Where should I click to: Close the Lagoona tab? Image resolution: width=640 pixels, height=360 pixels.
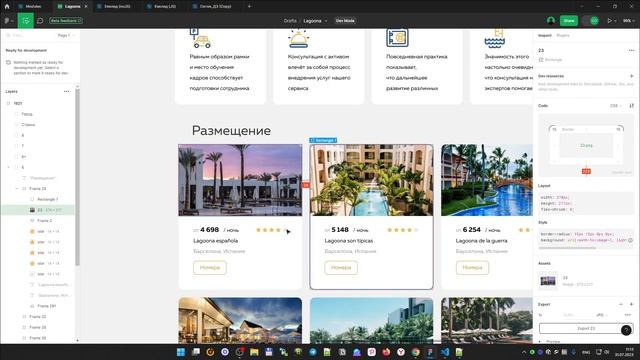point(86,6)
